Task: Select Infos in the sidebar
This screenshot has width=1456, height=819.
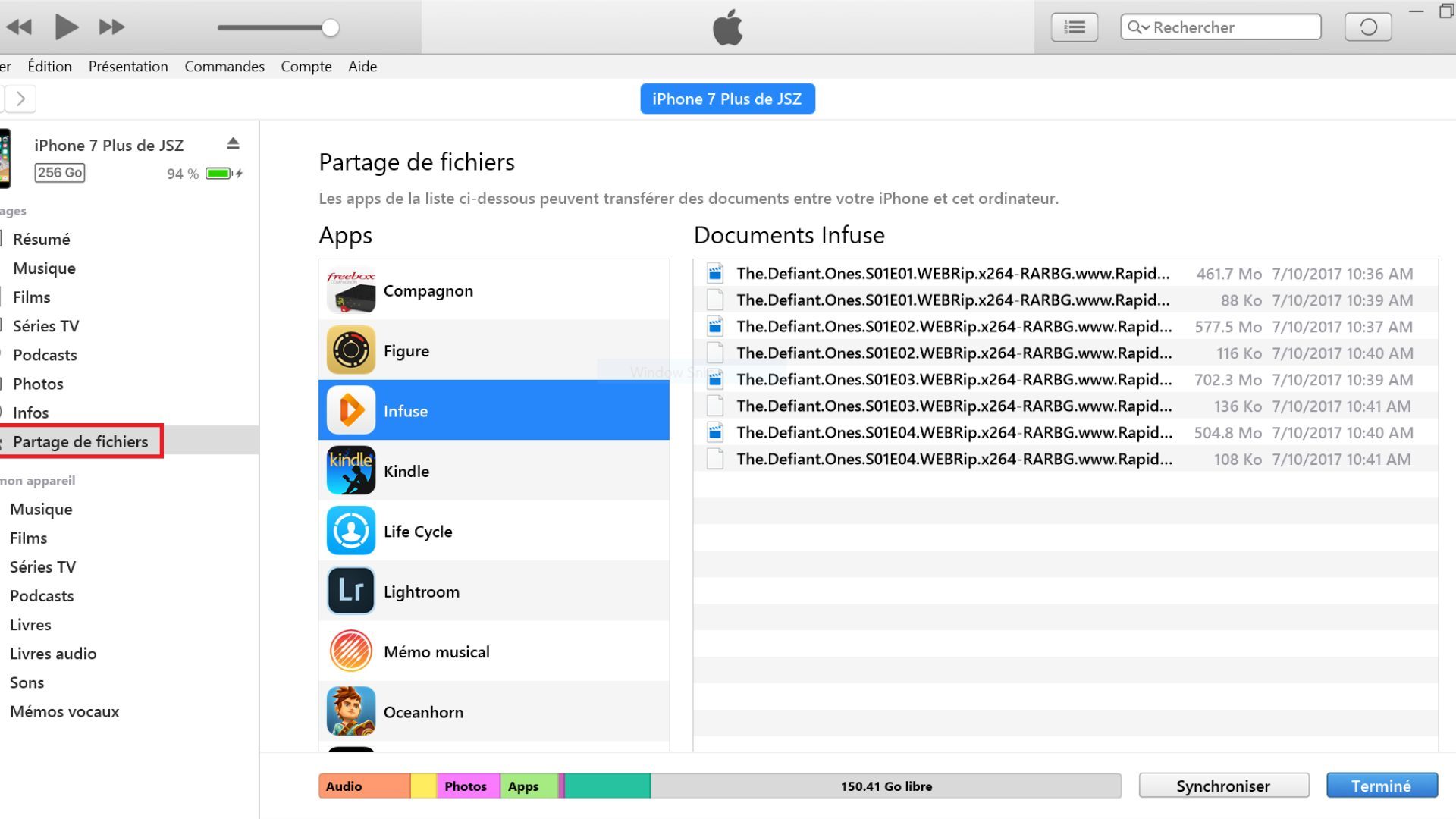Action: tap(30, 413)
